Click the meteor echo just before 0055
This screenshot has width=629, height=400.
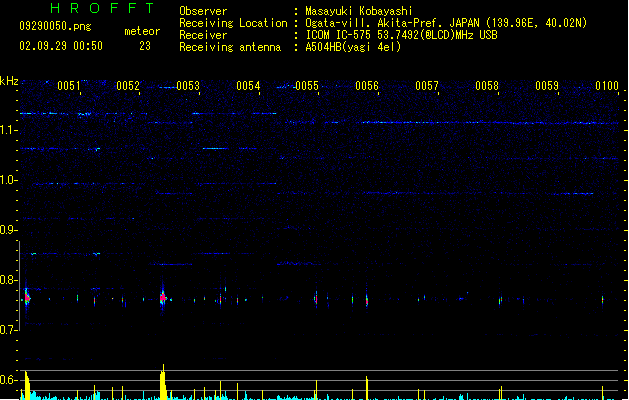coord(316,299)
